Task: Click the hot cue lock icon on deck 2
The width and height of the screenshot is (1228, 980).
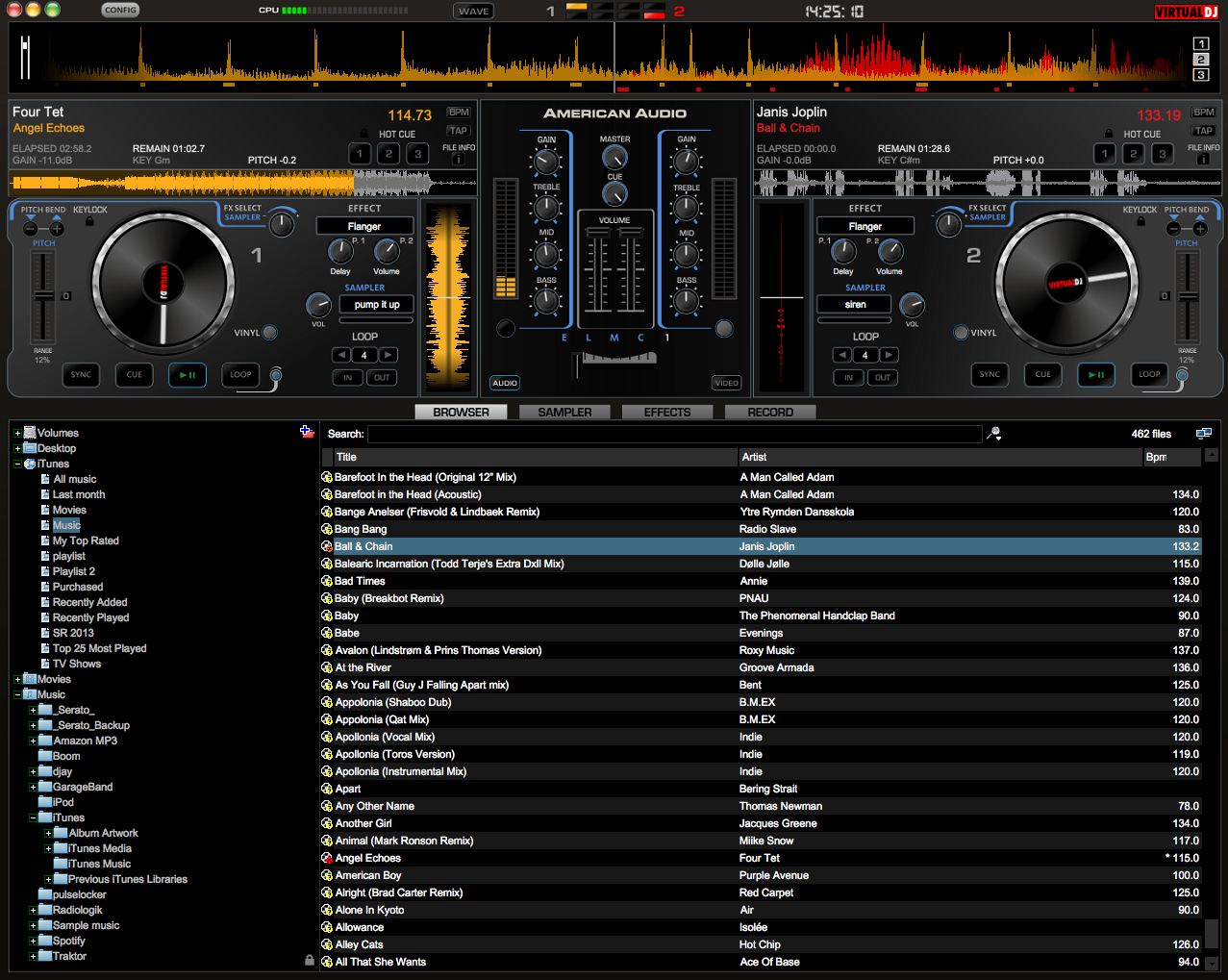Action: click(x=1109, y=134)
